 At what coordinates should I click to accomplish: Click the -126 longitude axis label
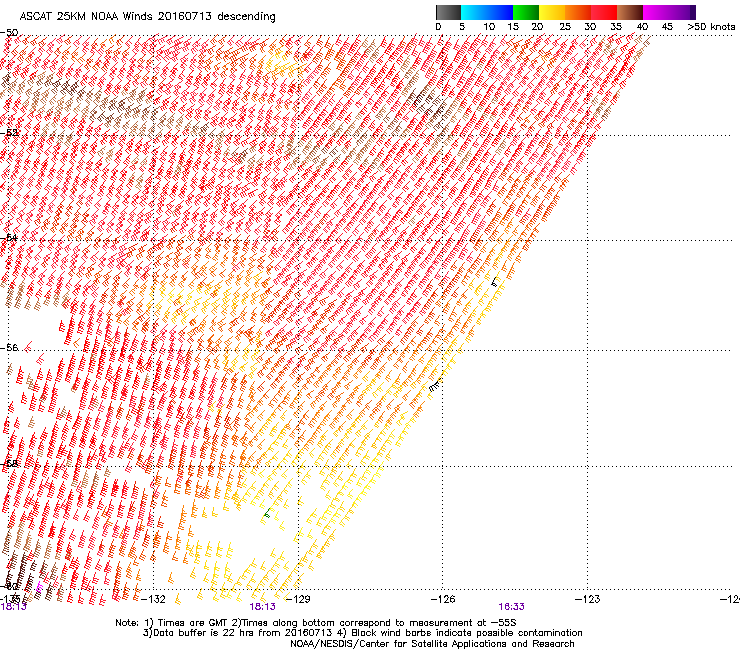tap(443, 599)
